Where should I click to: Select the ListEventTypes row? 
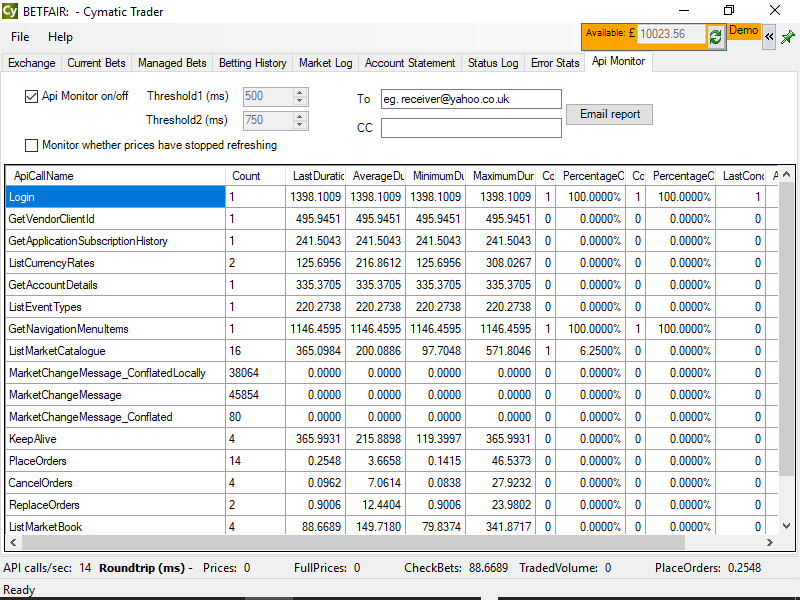tap(392, 307)
